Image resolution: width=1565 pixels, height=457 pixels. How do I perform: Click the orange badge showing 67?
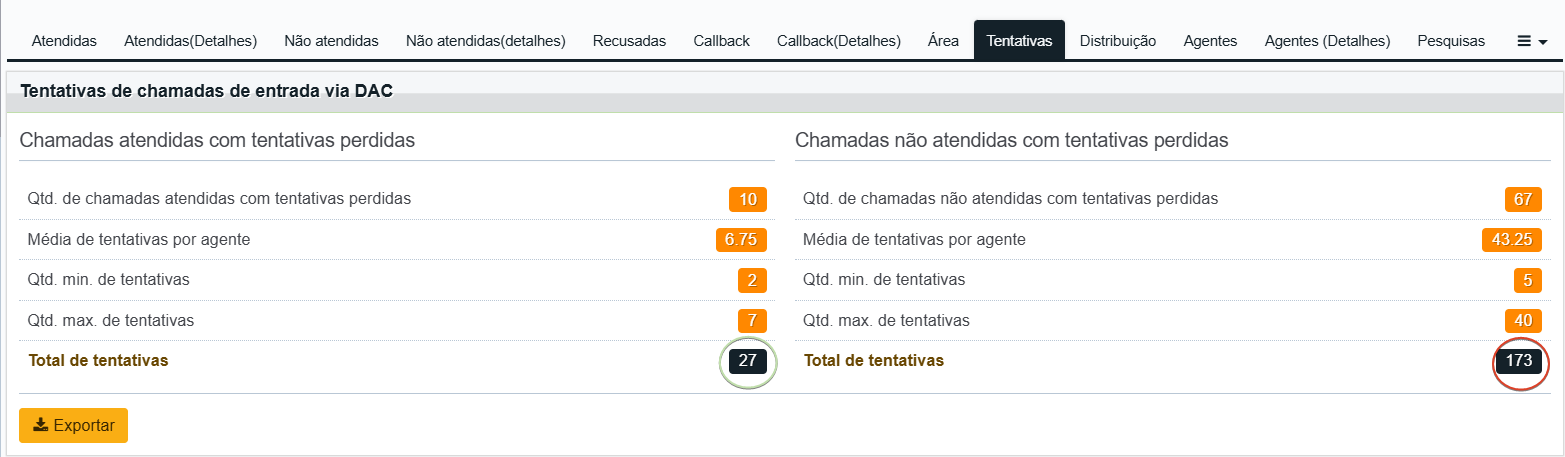pos(1523,199)
